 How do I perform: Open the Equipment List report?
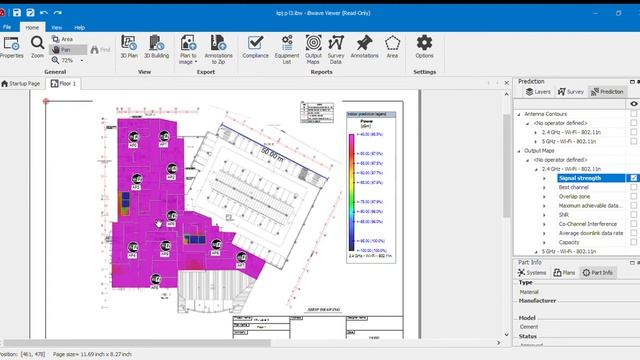click(287, 50)
